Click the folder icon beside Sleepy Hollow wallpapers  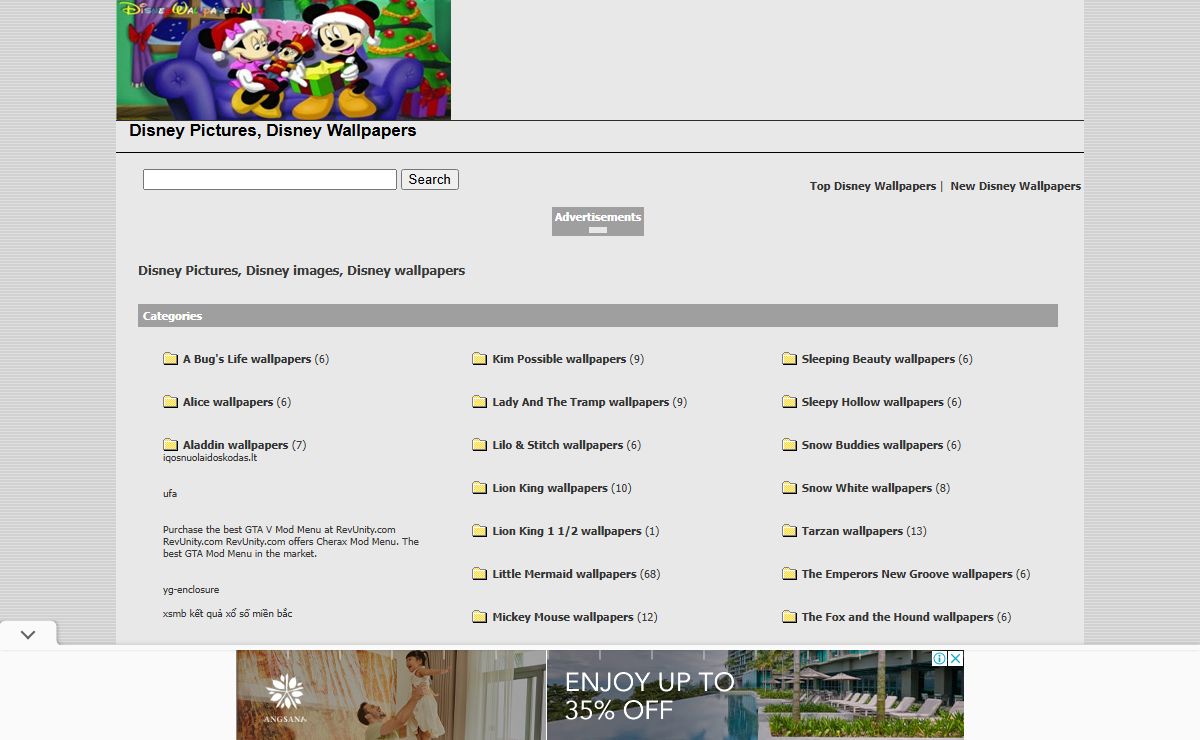tap(789, 402)
